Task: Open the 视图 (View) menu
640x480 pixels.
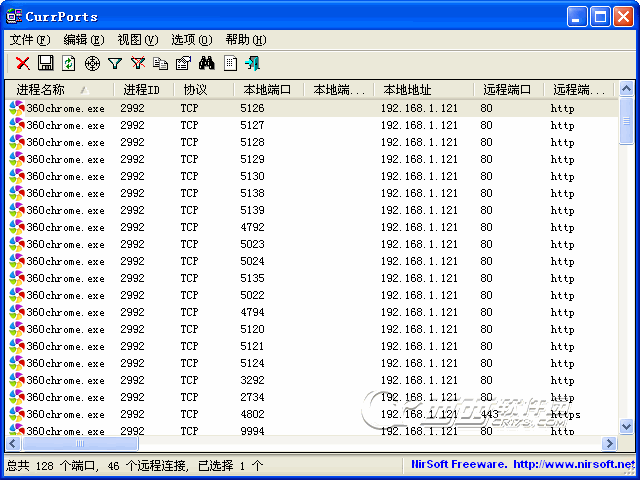Action: tap(137, 40)
